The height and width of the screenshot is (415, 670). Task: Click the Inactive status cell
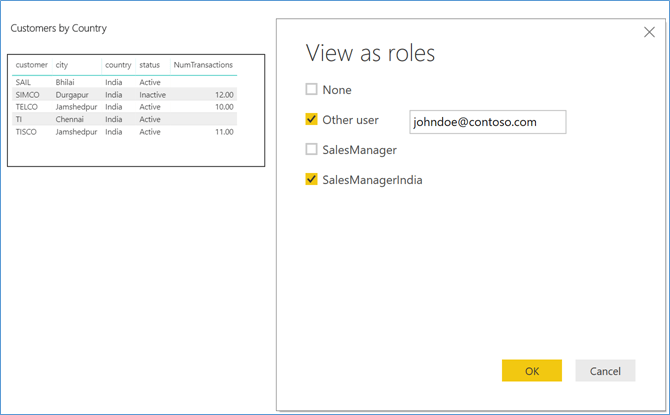pos(152,95)
